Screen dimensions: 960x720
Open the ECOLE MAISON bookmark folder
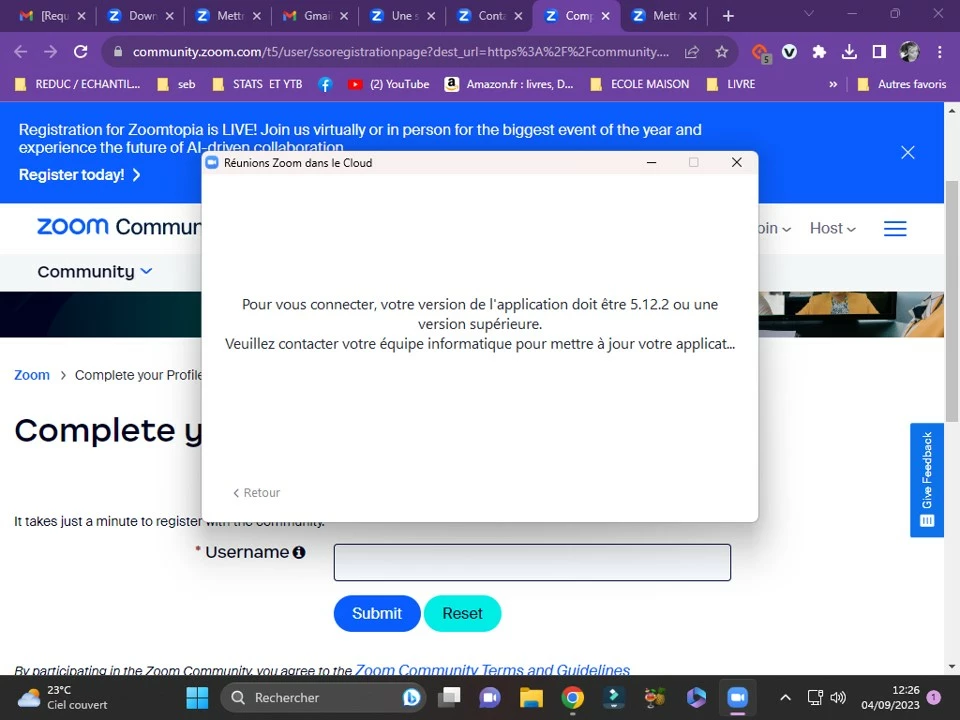[x=640, y=84]
